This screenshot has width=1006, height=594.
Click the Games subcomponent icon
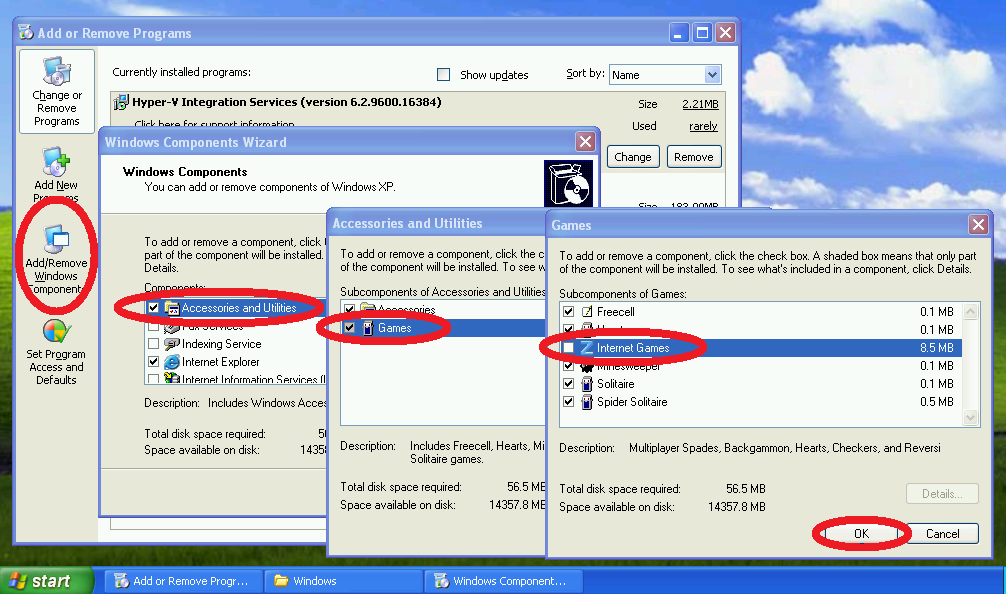(368, 328)
